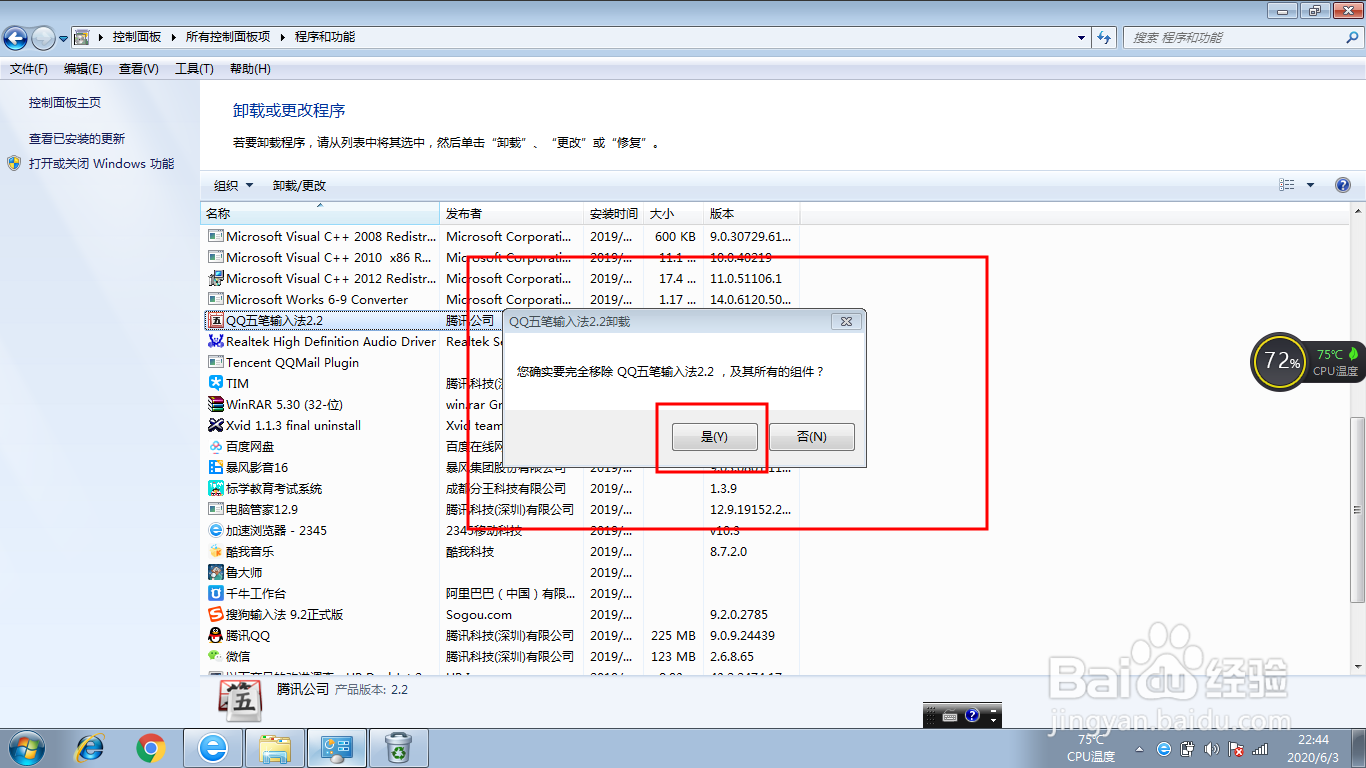The image size is (1366, 768).
Task: Sort by 发布者 column header
Action: (512, 214)
